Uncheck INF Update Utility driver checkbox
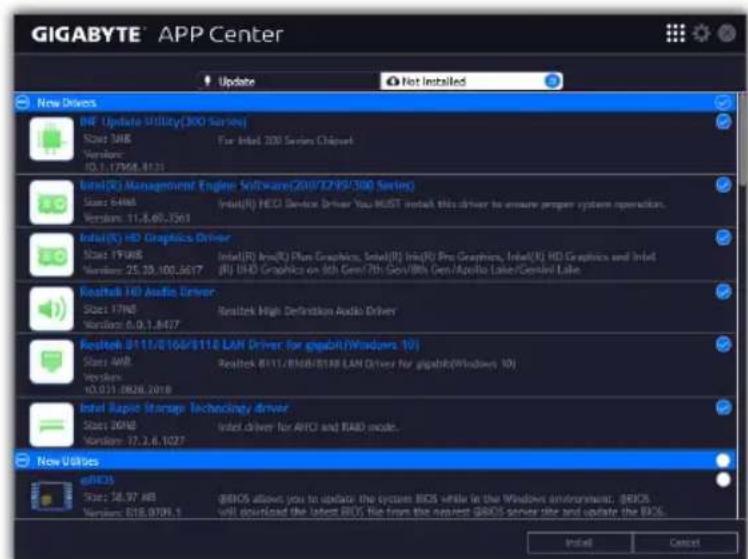Image resolution: width=748 pixels, height=559 pixels. (723, 122)
